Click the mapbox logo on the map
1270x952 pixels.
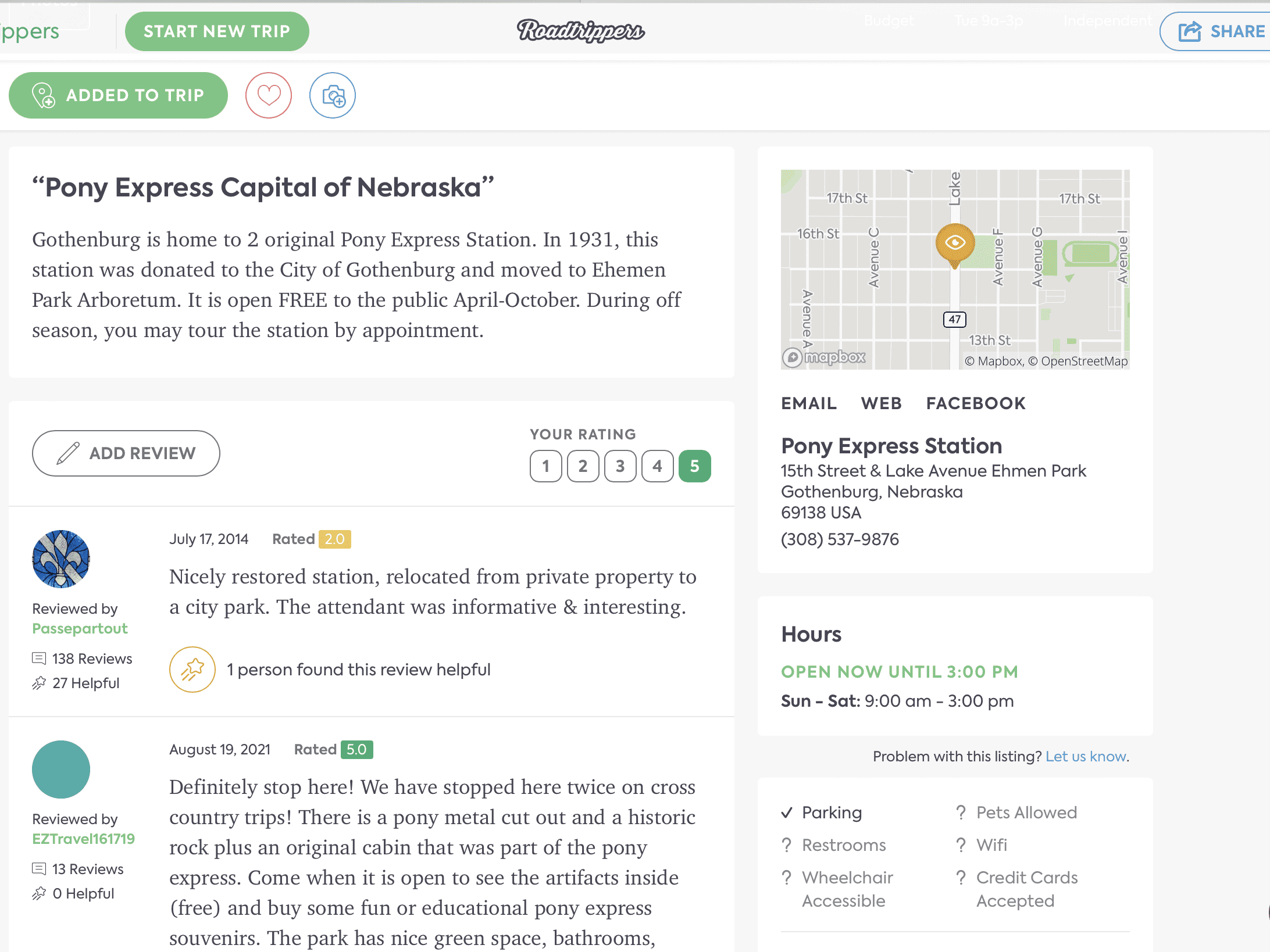824,357
